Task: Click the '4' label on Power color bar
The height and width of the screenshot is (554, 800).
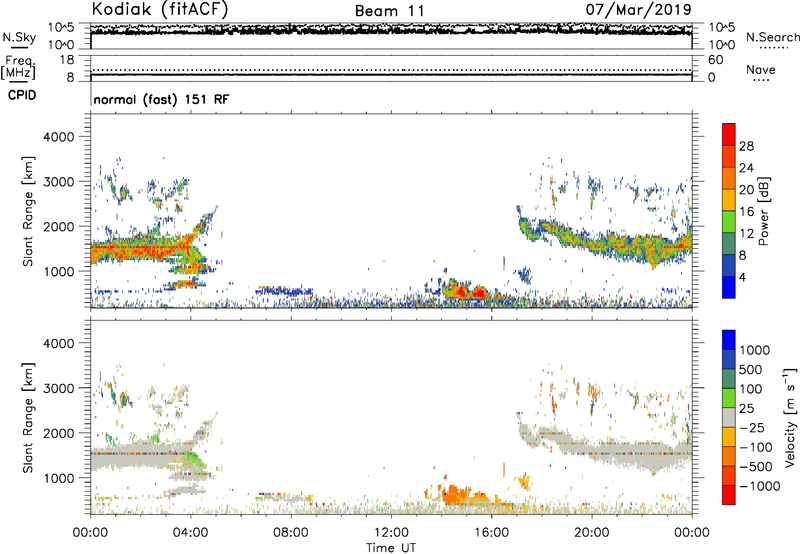Action: [x=743, y=277]
